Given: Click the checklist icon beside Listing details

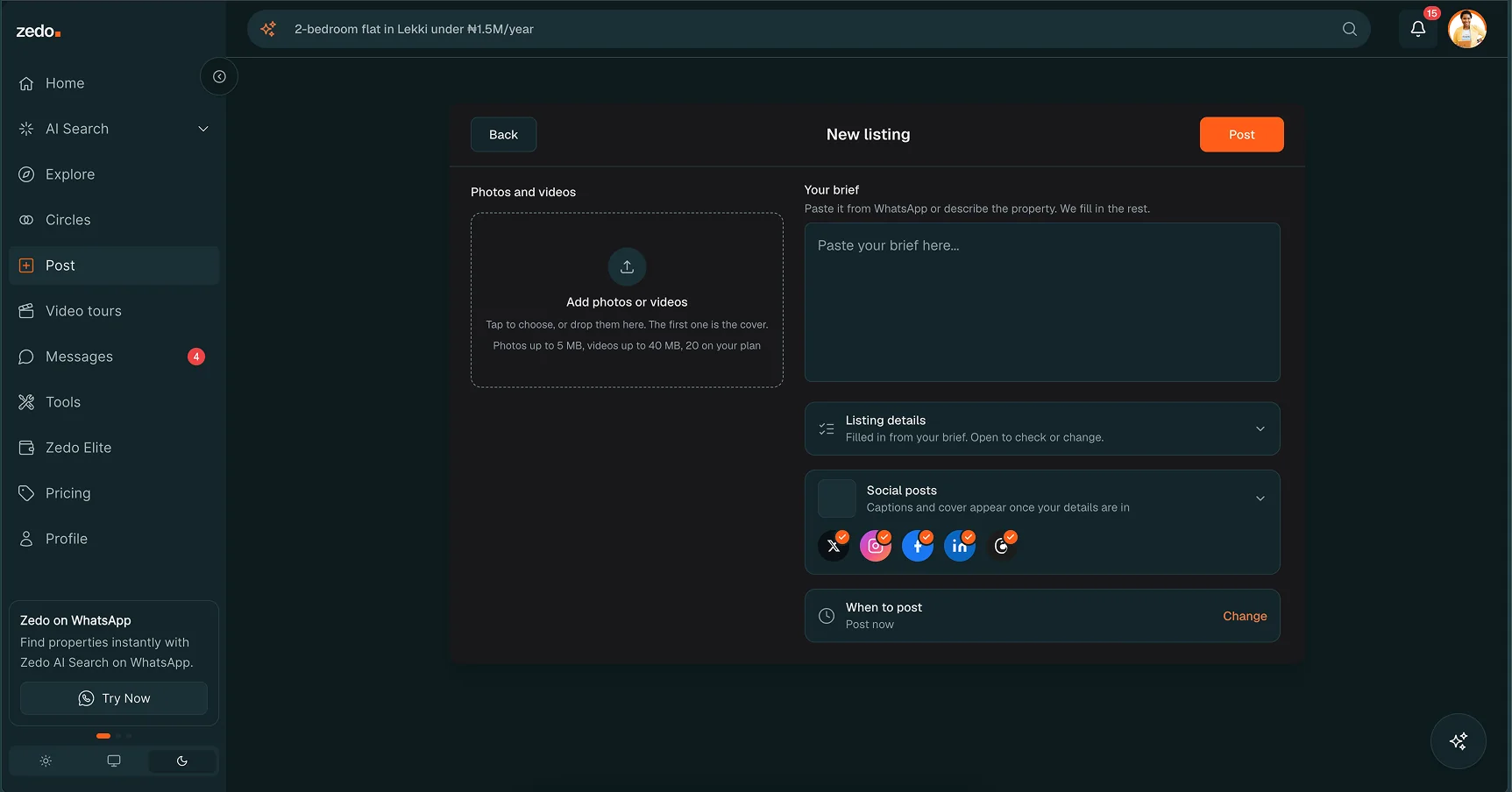Looking at the screenshot, I should (827, 429).
